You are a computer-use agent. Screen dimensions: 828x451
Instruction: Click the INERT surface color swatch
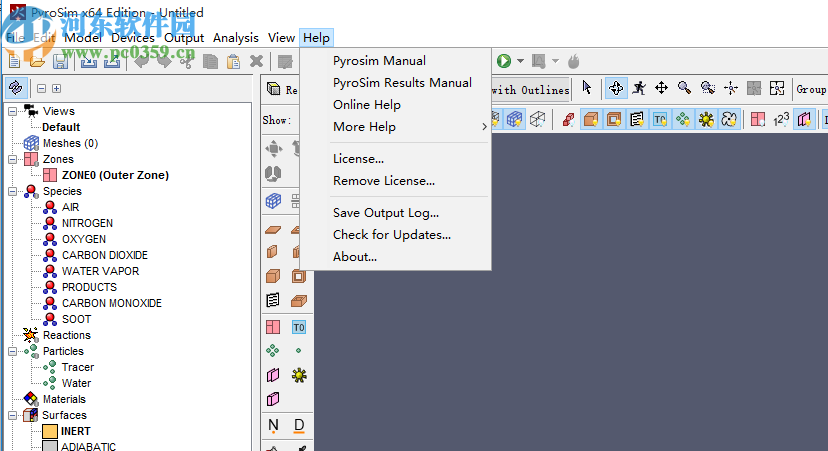click(x=50, y=431)
